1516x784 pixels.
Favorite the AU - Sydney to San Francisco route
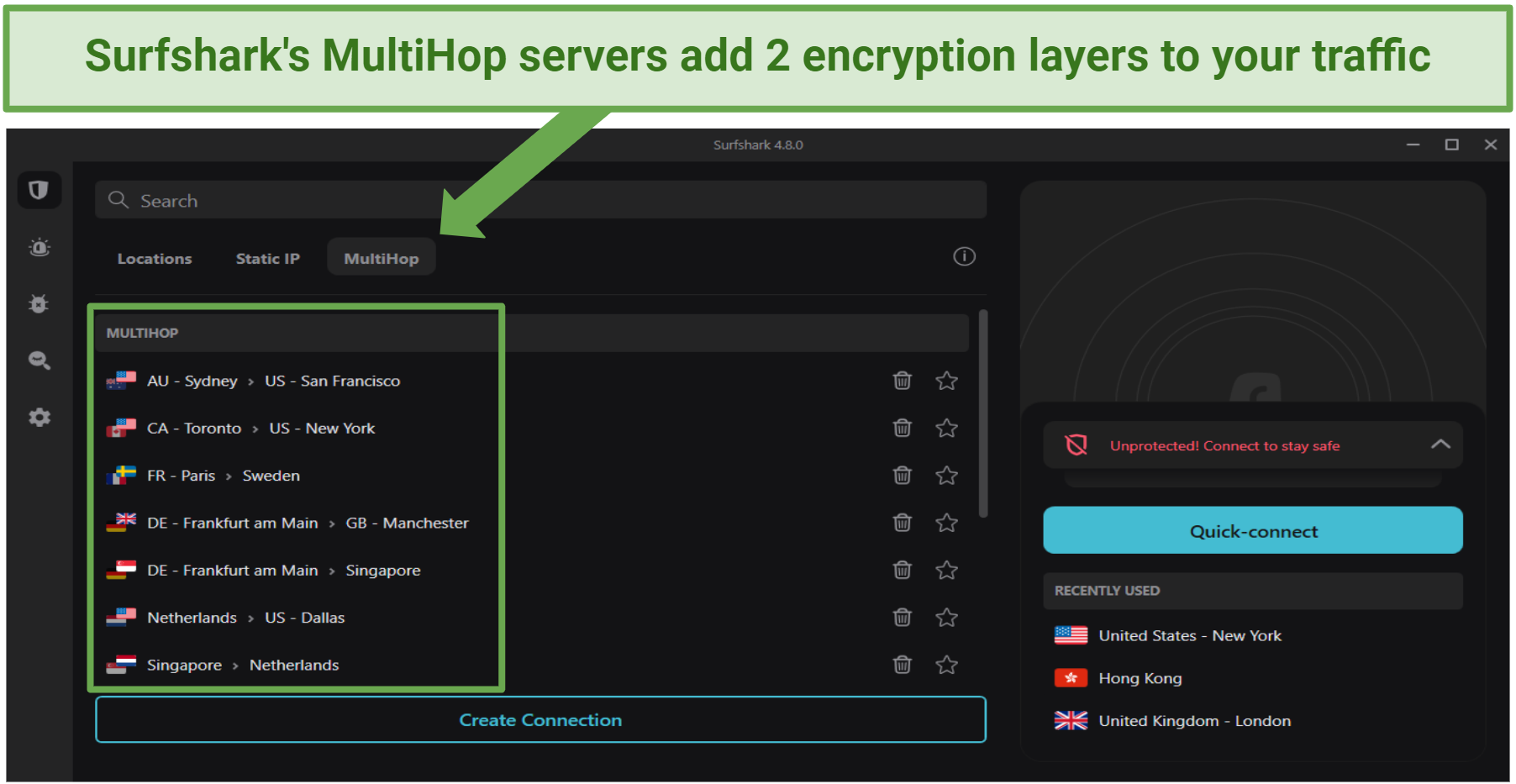click(947, 381)
